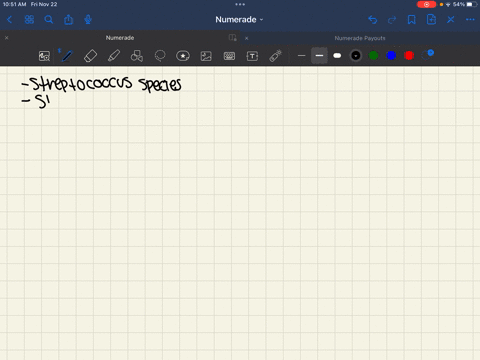The width and height of the screenshot is (480, 360).
Task: Open the custom color picker swatch
Action: click(x=428, y=55)
